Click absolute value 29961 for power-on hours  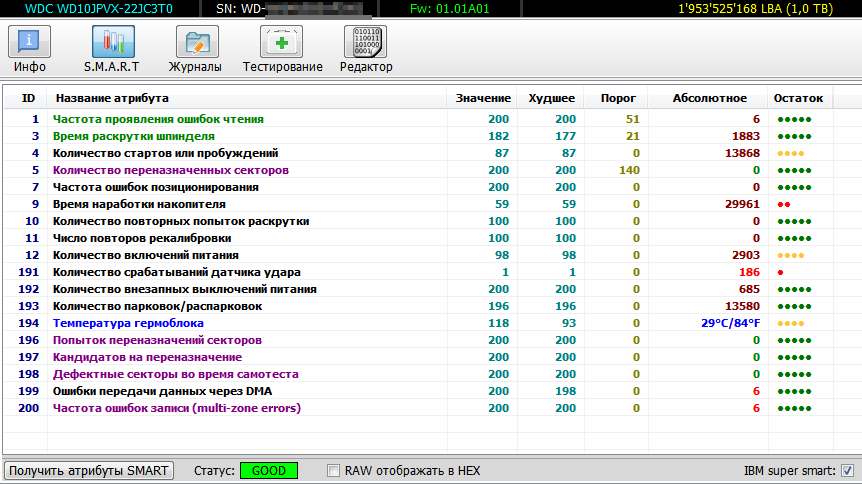pos(742,205)
